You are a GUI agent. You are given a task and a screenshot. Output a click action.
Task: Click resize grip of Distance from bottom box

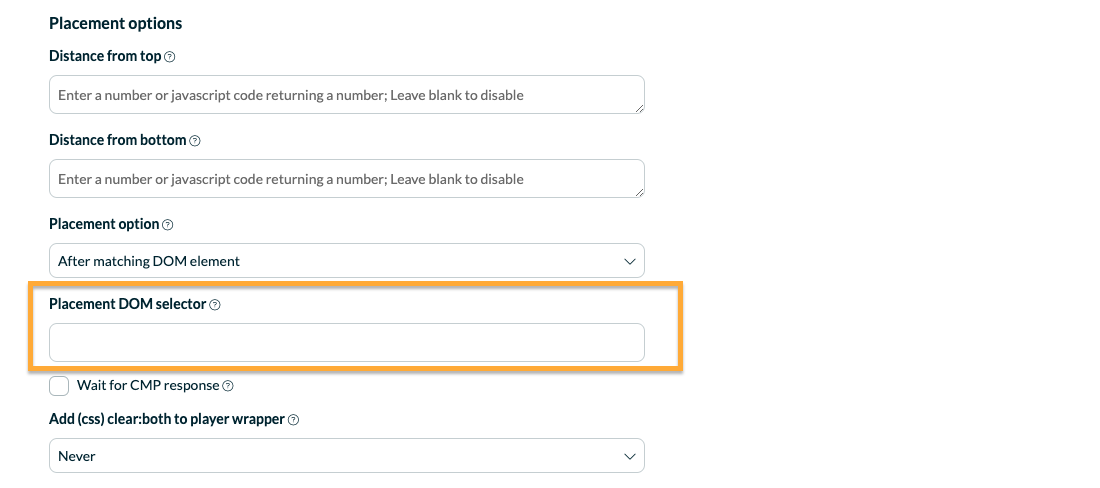(x=639, y=193)
